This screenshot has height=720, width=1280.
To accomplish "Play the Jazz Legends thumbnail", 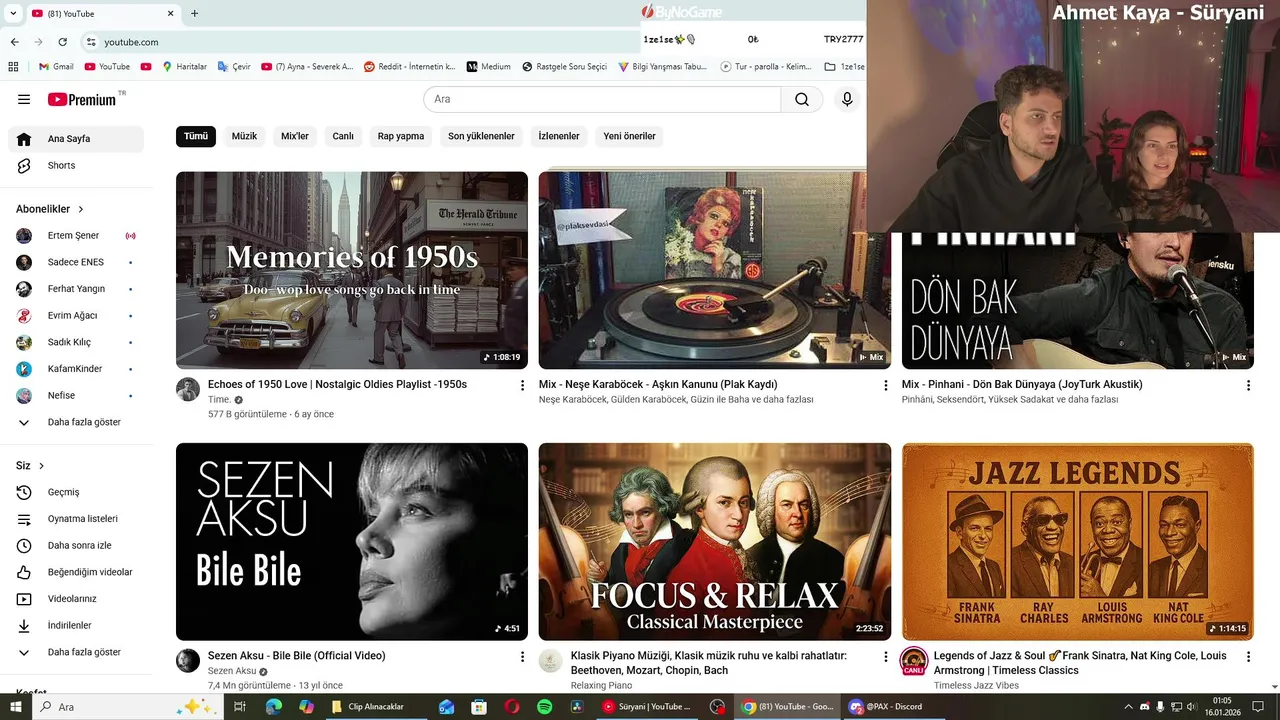I will (1078, 541).
